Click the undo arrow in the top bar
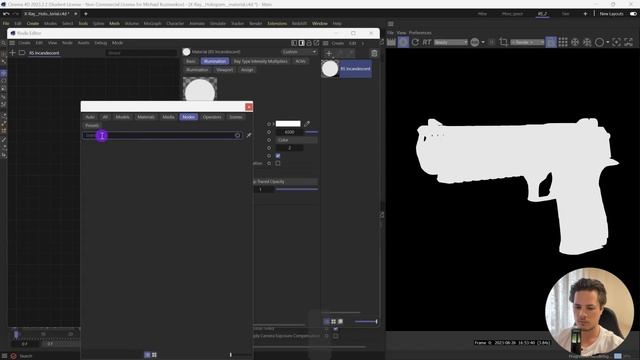This screenshot has width=640, height=360. click(6, 13)
